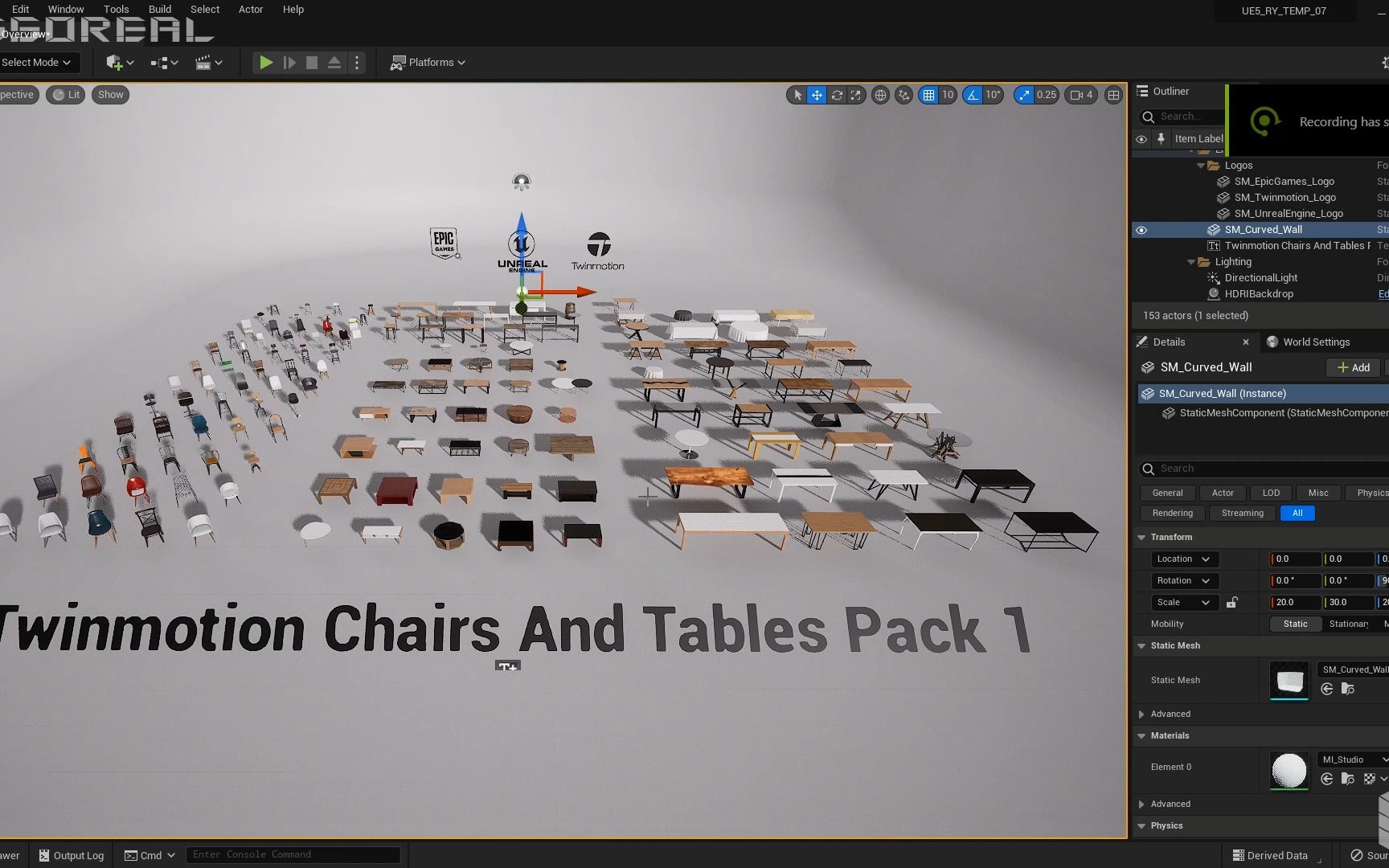The image size is (1389, 868).
Task: Open the Edit menu
Action: click(x=20, y=9)
